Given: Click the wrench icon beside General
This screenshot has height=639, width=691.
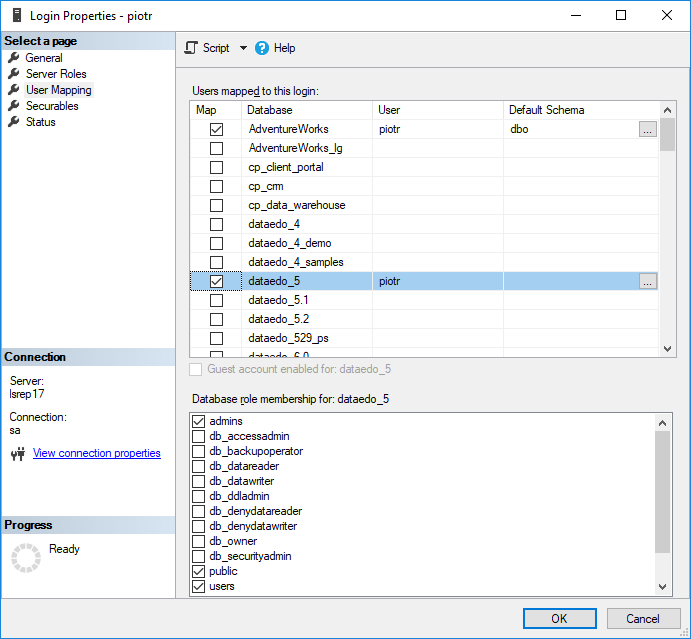Looking at the screenshot, I should tap(14, 58).
